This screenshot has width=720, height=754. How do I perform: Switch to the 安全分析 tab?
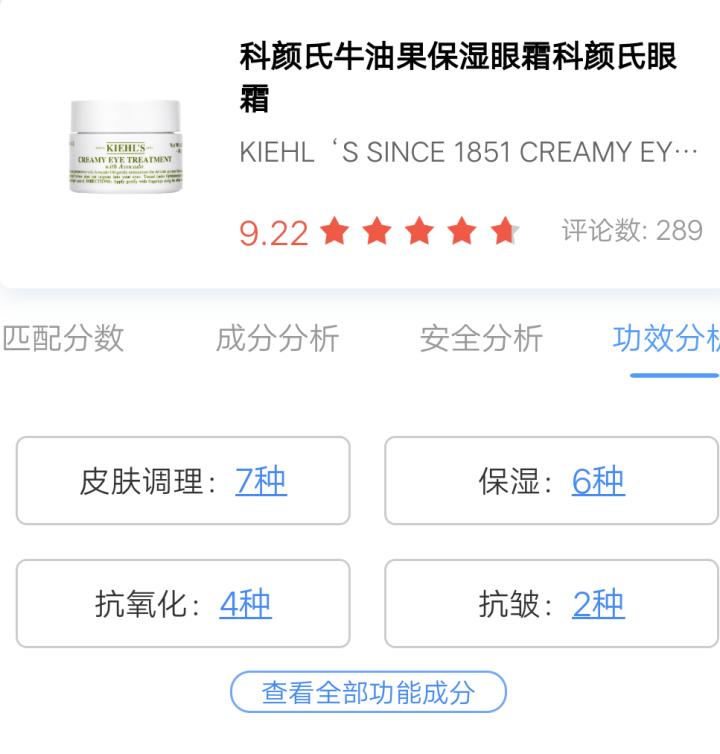pos(481,339)
